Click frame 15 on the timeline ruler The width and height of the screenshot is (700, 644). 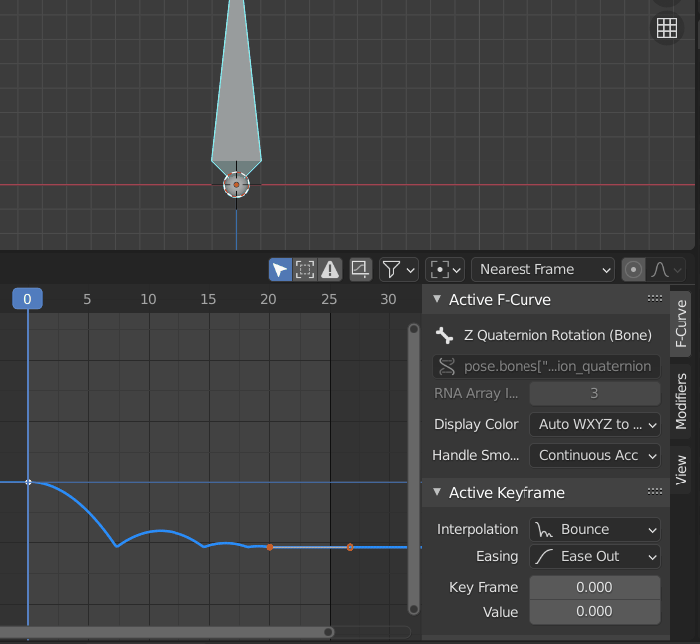click(x=208, y=299)
